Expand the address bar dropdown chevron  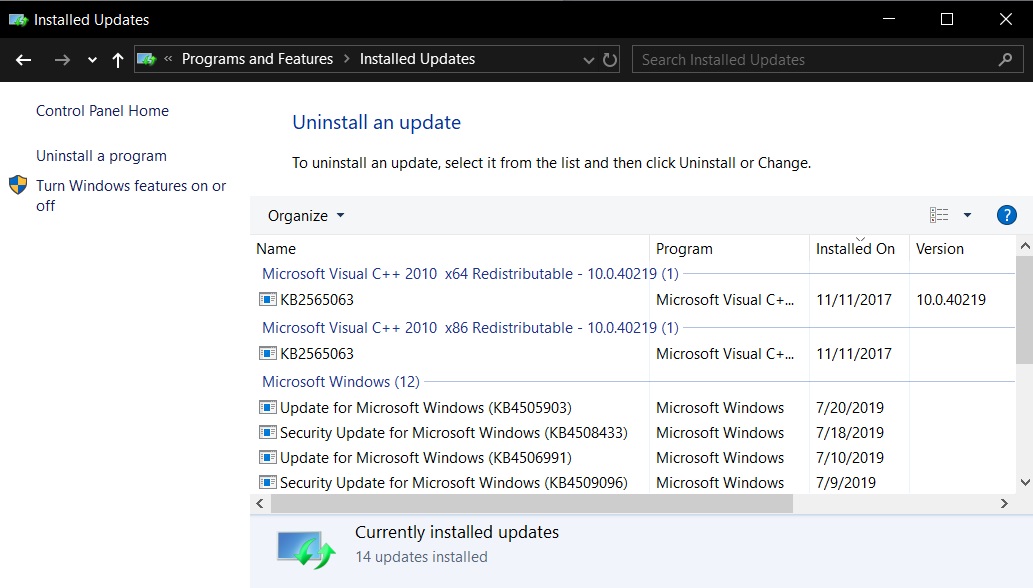pos(589,59)
